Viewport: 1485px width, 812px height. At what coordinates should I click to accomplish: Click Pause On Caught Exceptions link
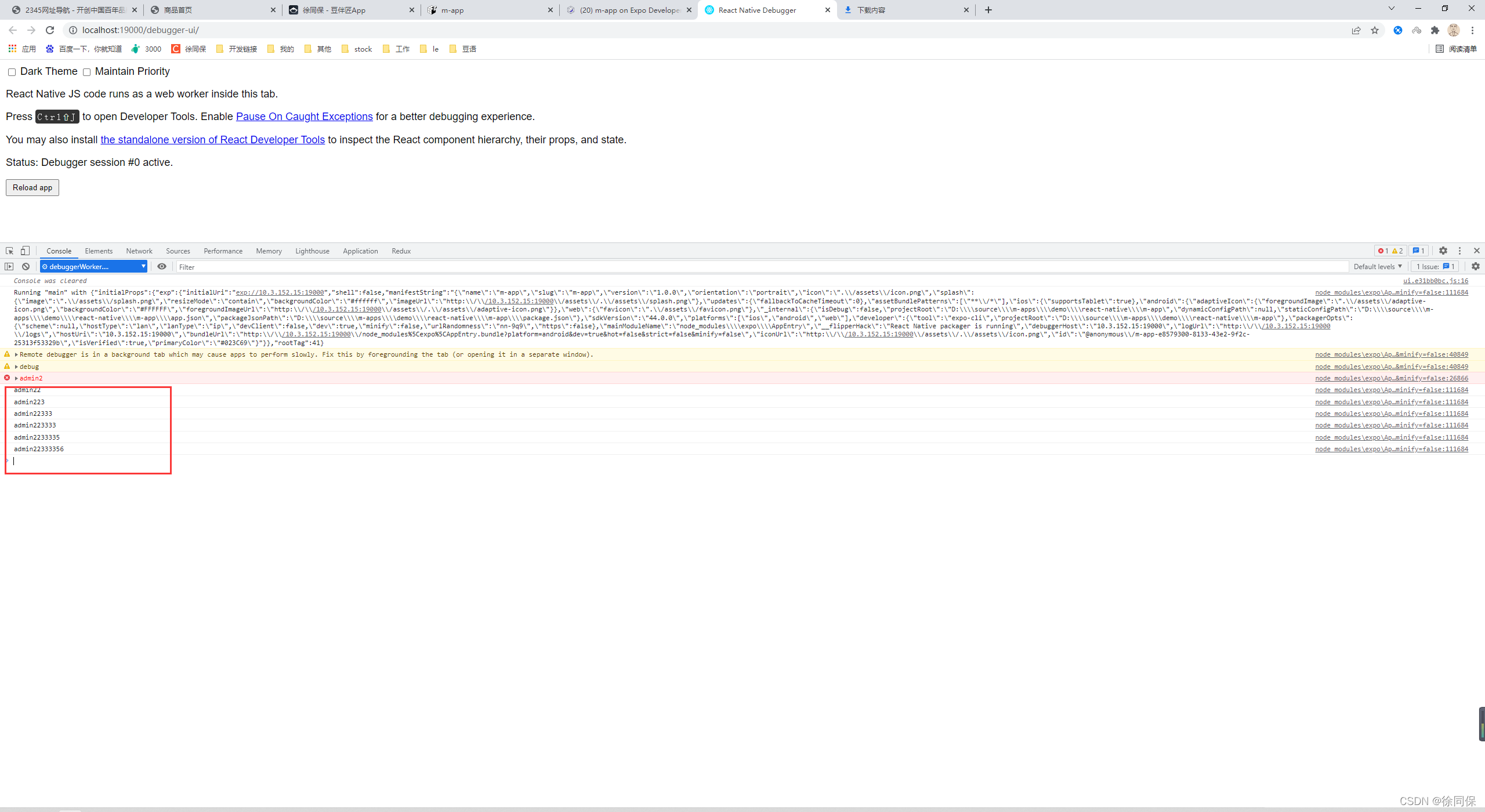point(303,116)
